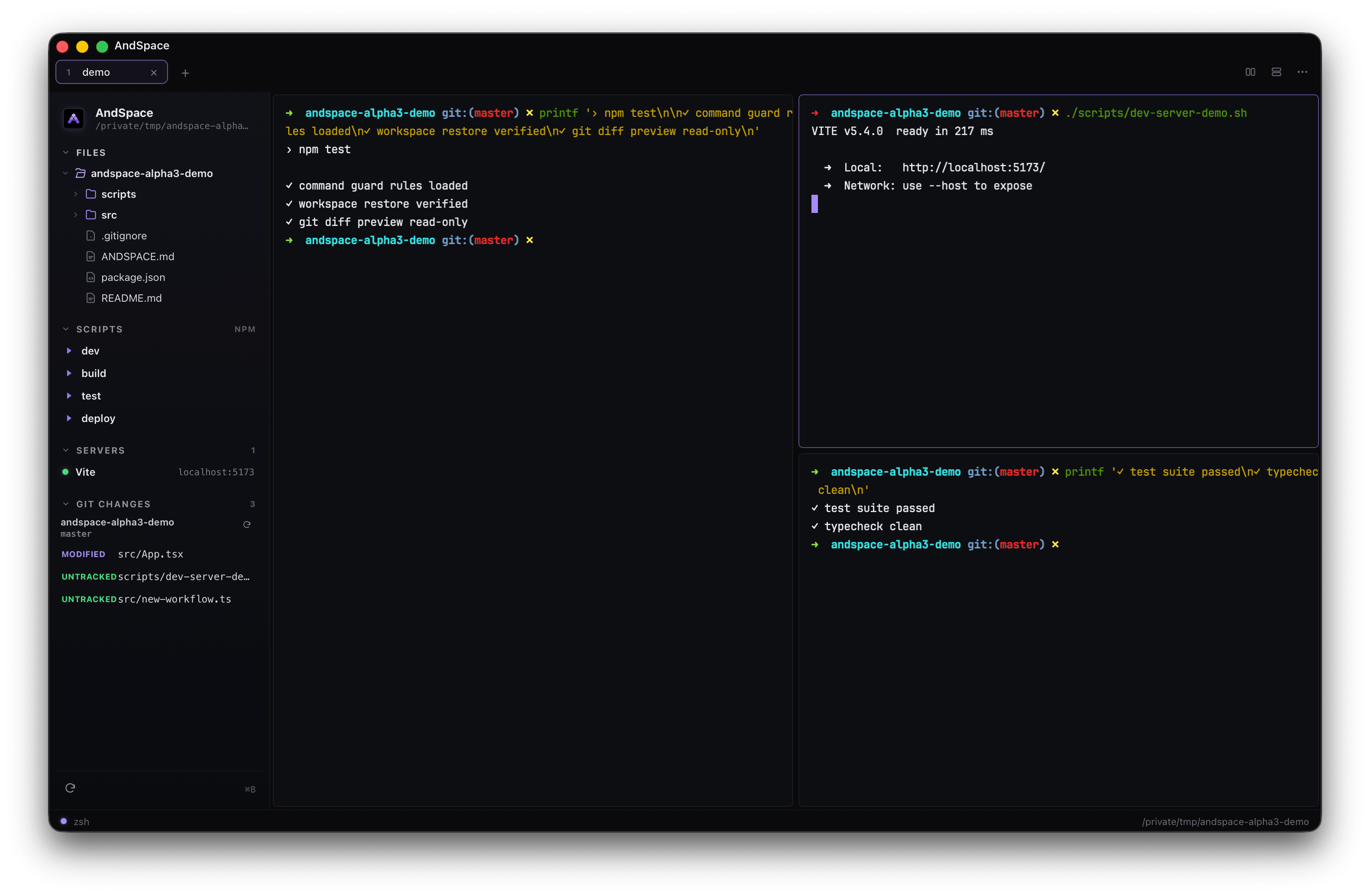The height and width of the screenshot is (896, 1370).
Task: Open the ANDSPACE.md file
Action: point(138,257)
